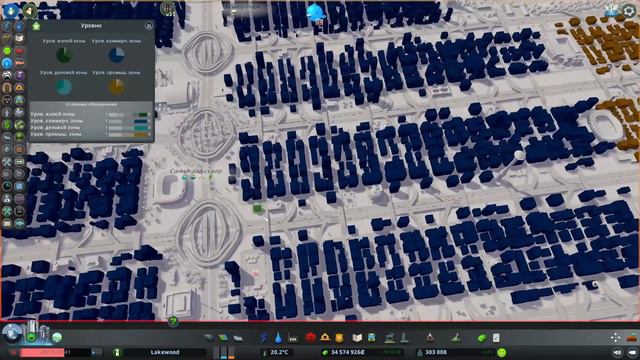Click orange industrial level legend gradient
This screenshot has width=640, height=360.
[128, 134]
